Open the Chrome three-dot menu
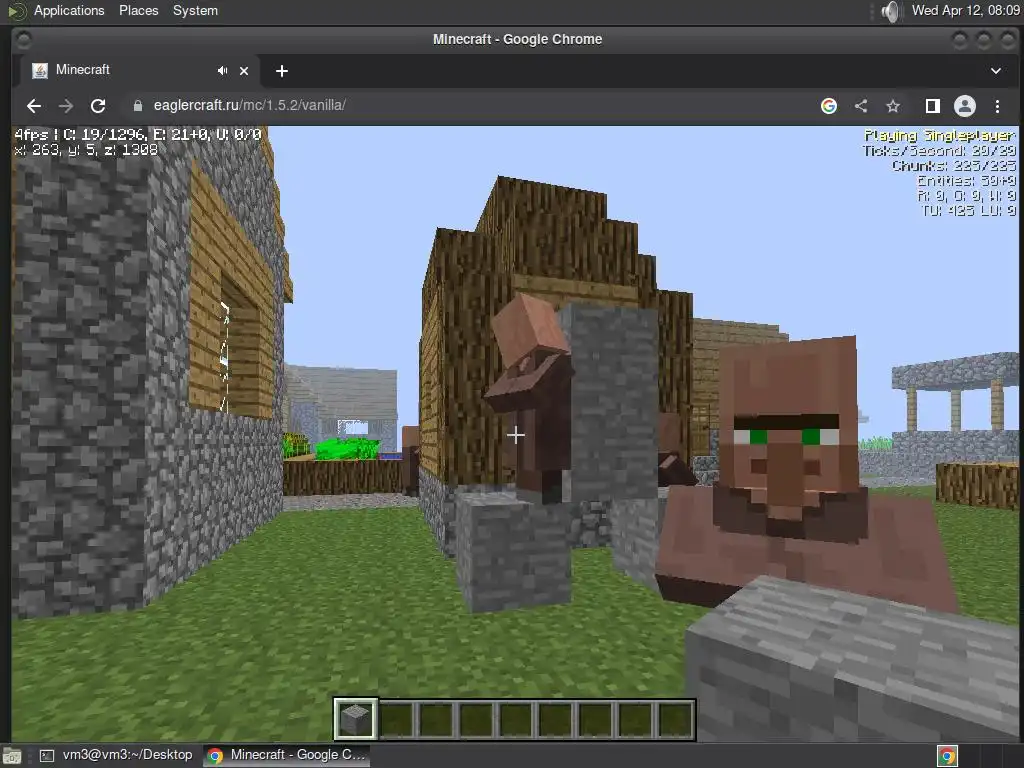Screen dimensions: 1024x768 coord(997,106)
